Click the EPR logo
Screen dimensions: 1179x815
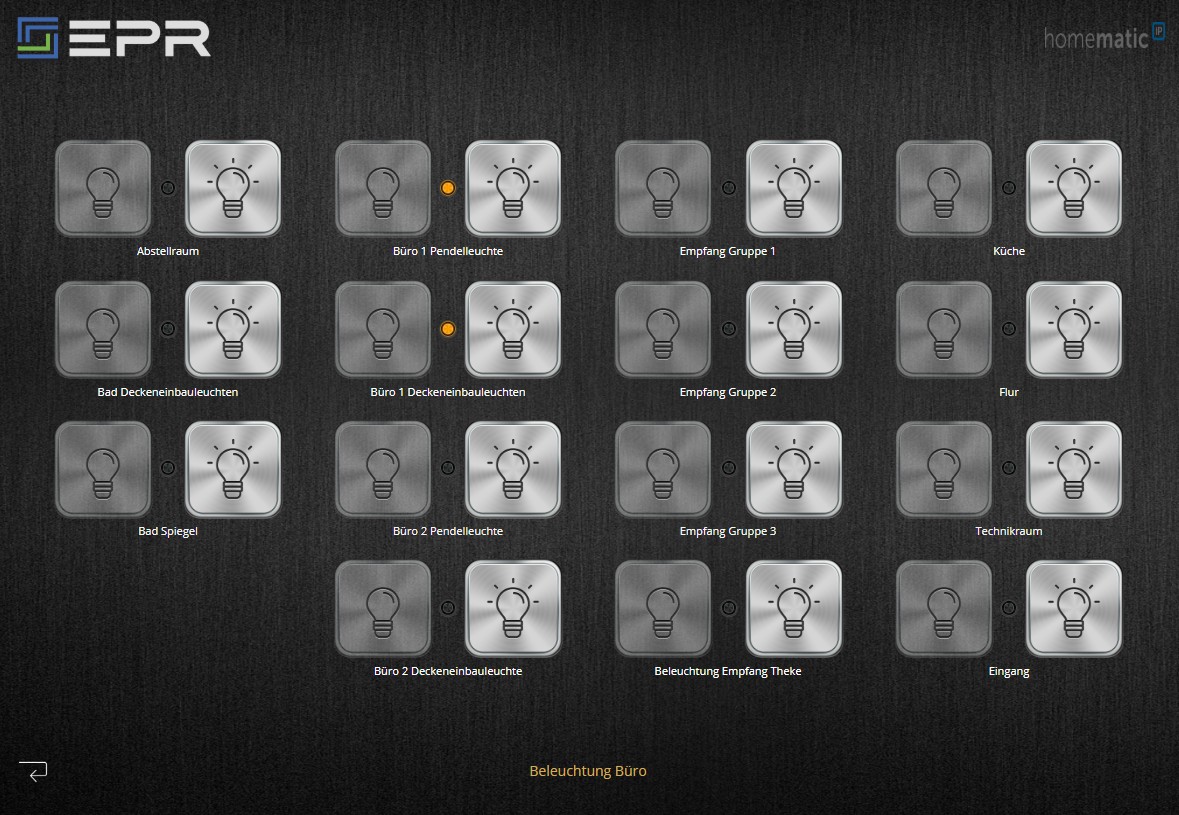tap(113, 37)
